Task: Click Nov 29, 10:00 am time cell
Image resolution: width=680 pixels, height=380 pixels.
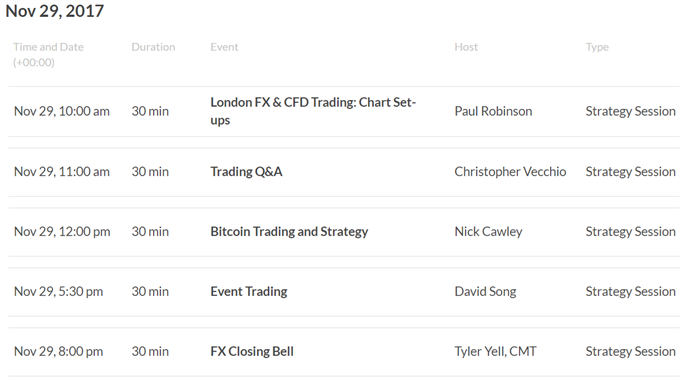Action: tap(62, 111)
